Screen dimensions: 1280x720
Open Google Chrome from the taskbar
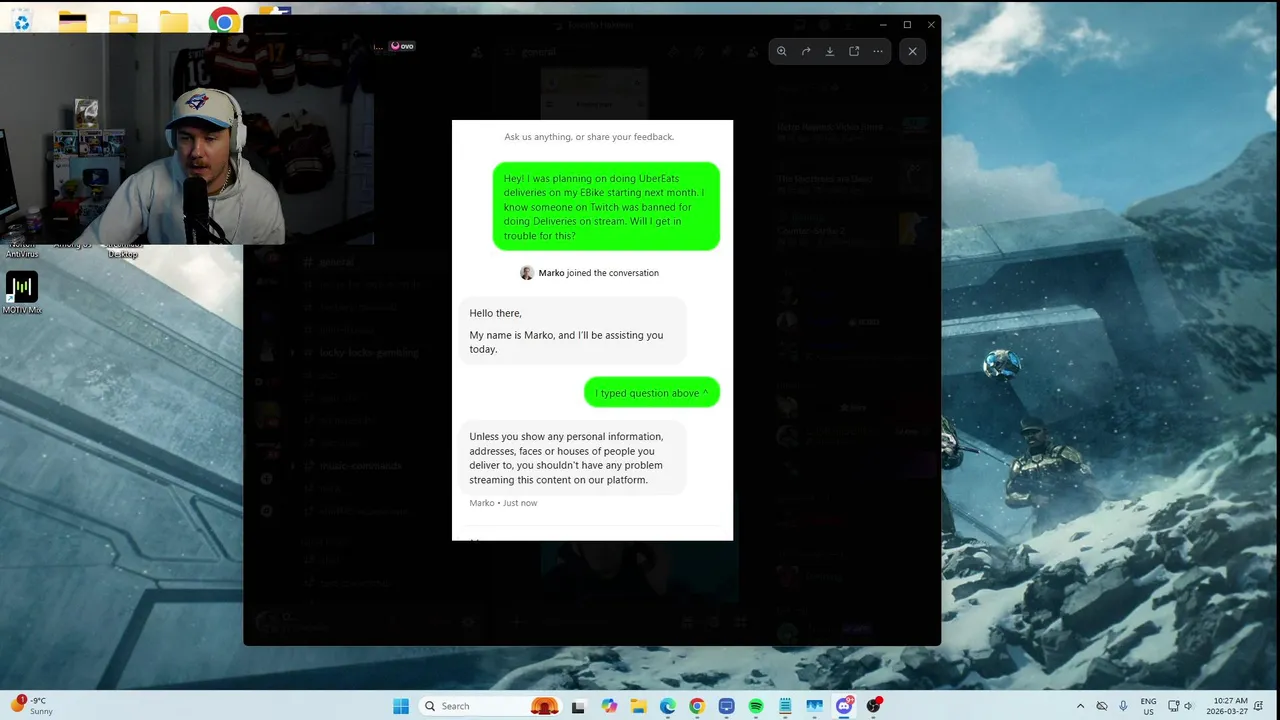pyautogui.click(x=697, y=706)
